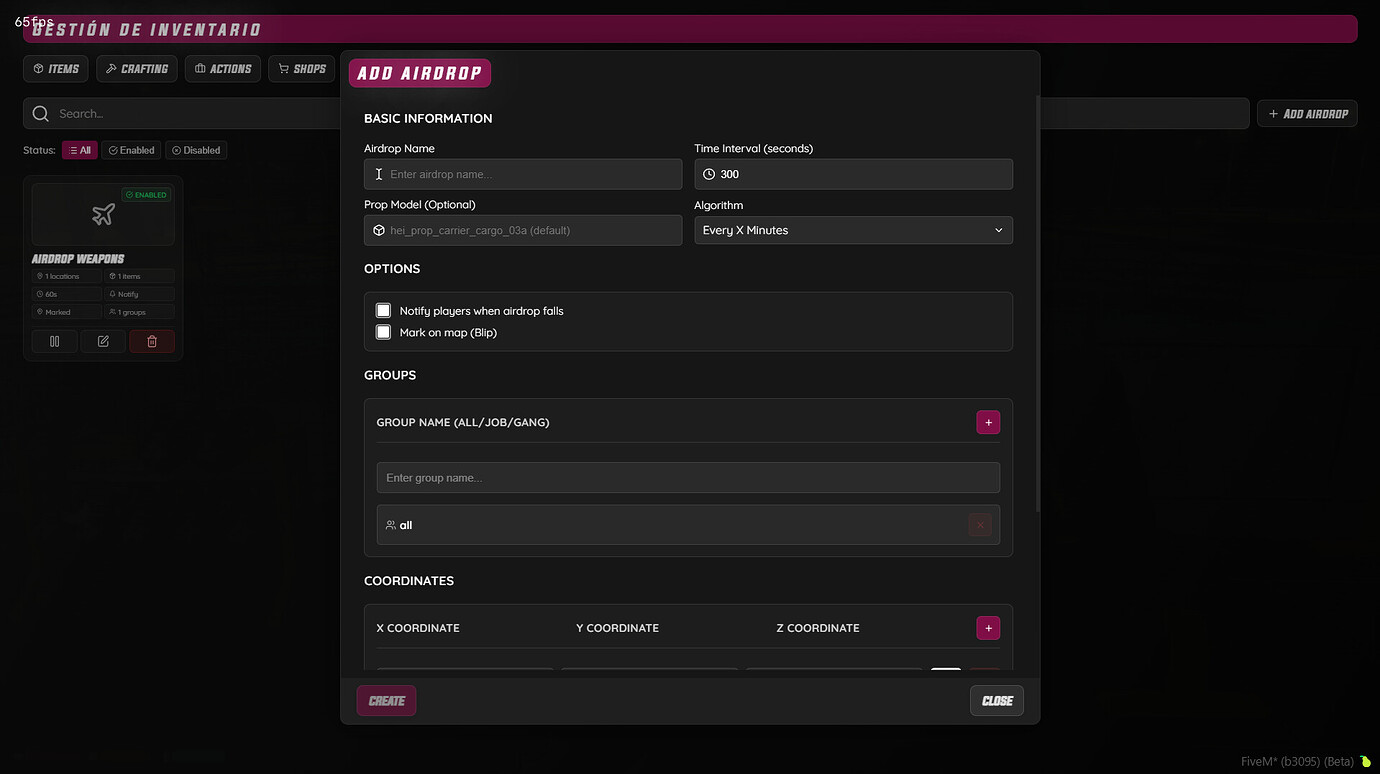Click the FiveM leaf icon in the corner
Image resolution: width=1380 pixels, height=774 pixels.
pos(1367,760)
